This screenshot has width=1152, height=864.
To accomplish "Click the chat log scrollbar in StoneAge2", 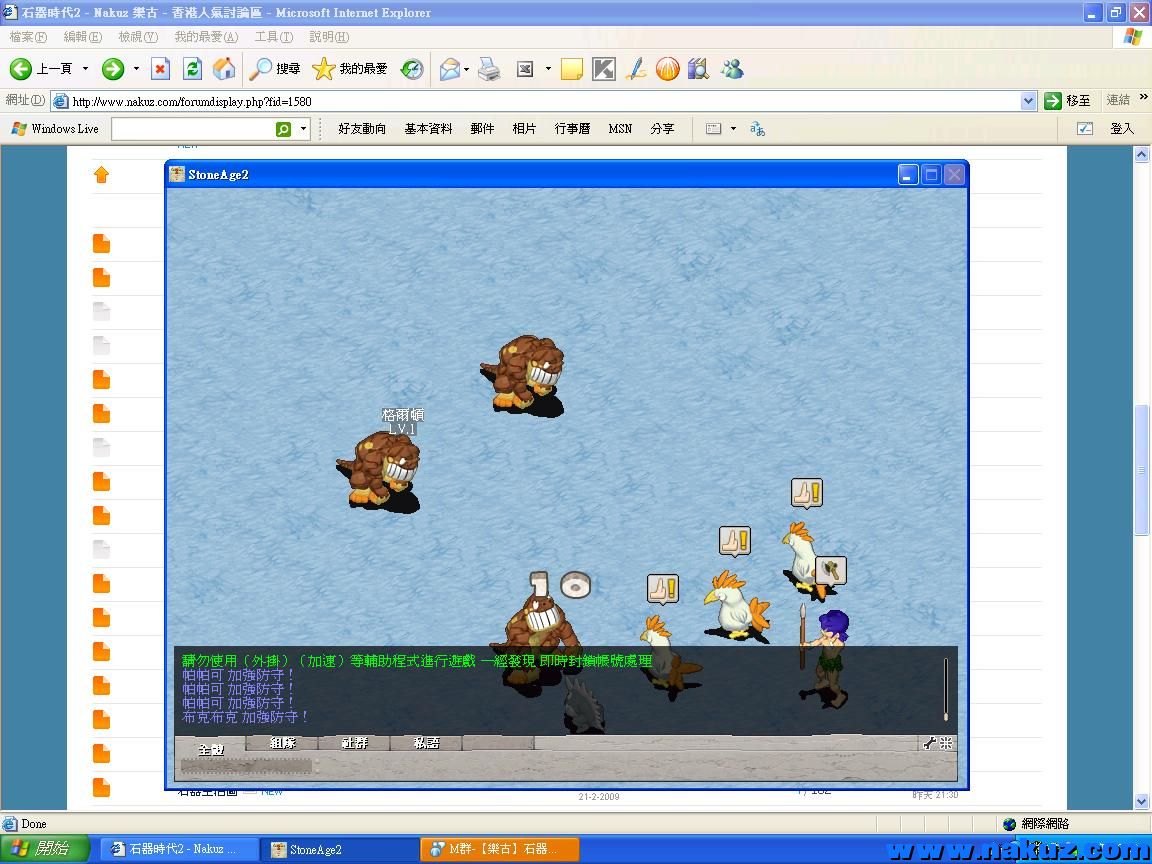I will coord(946,688).
